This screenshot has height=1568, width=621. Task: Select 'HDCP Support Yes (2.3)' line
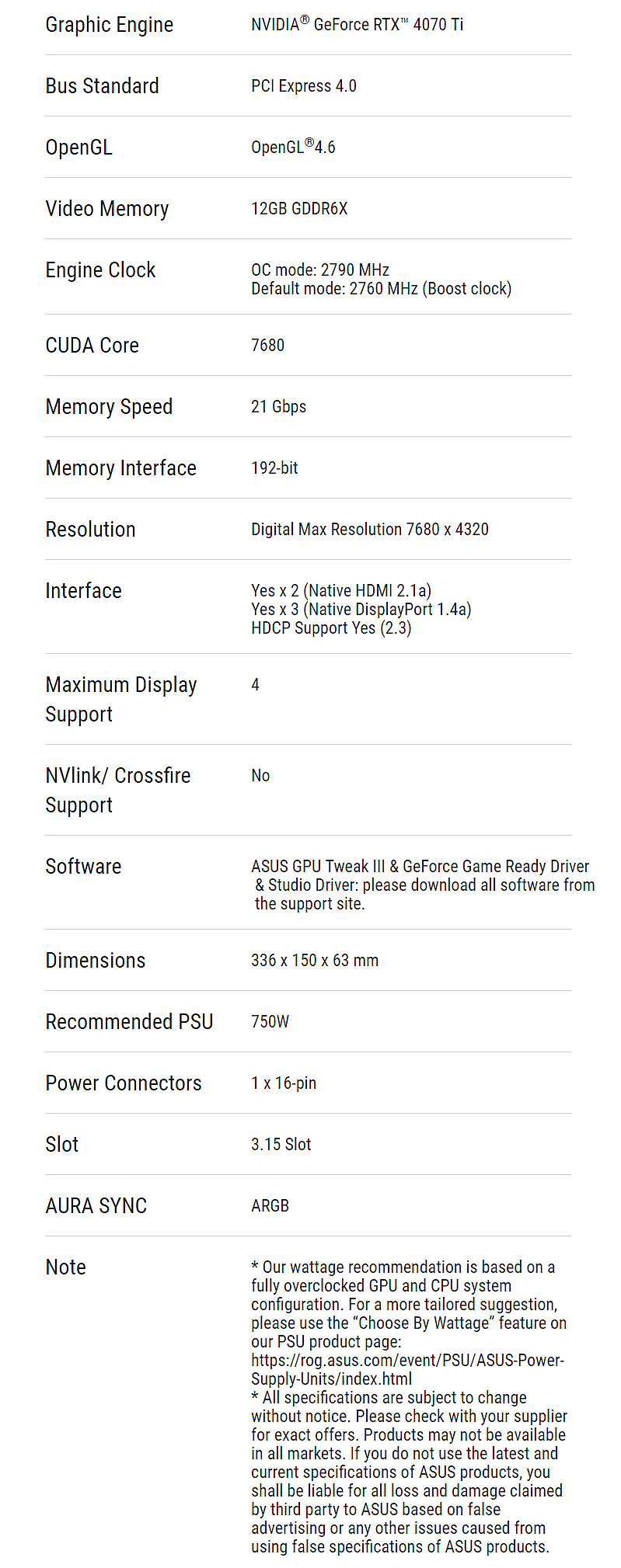point(331,628)
